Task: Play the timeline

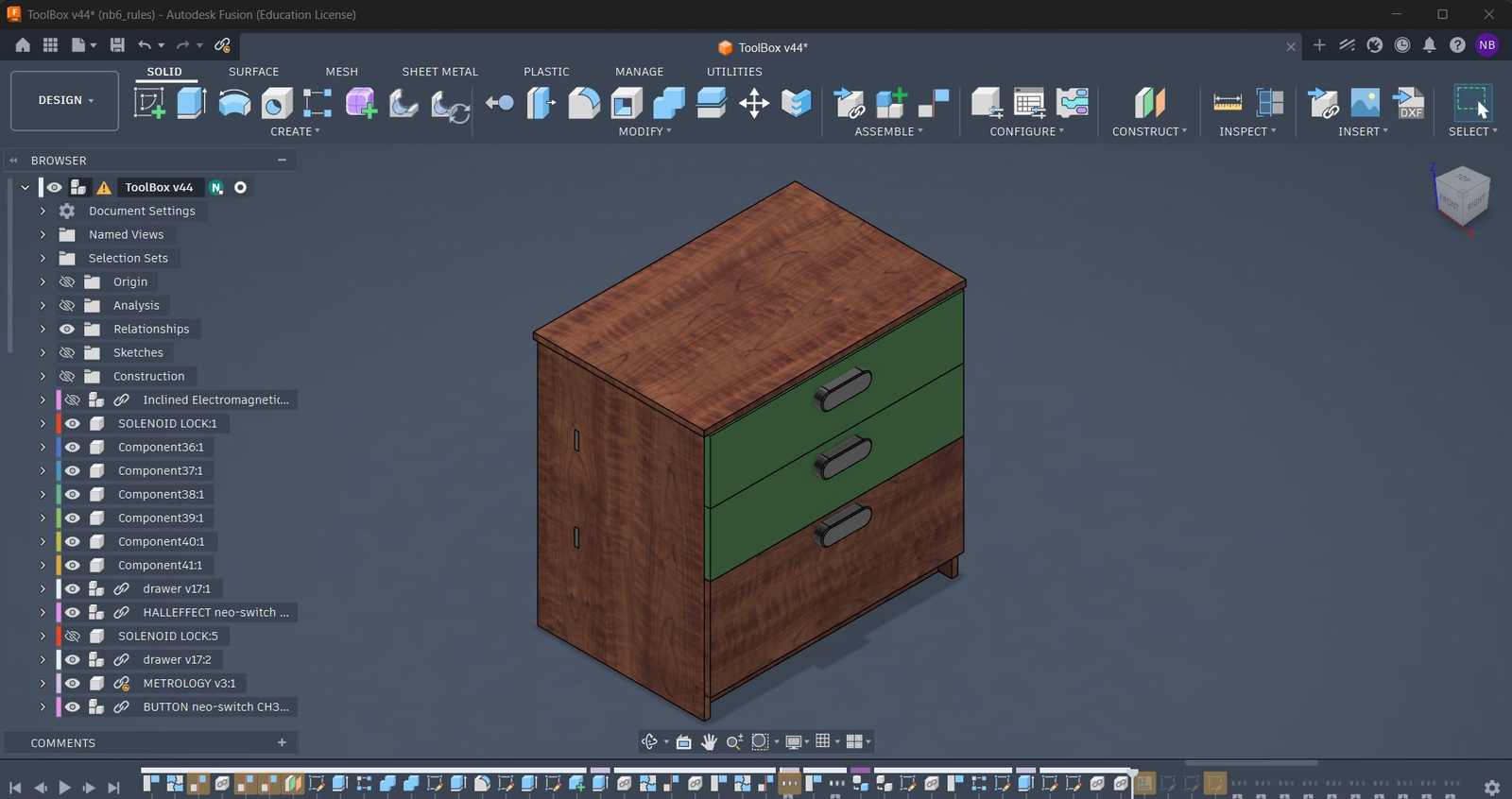Action: 64,787
